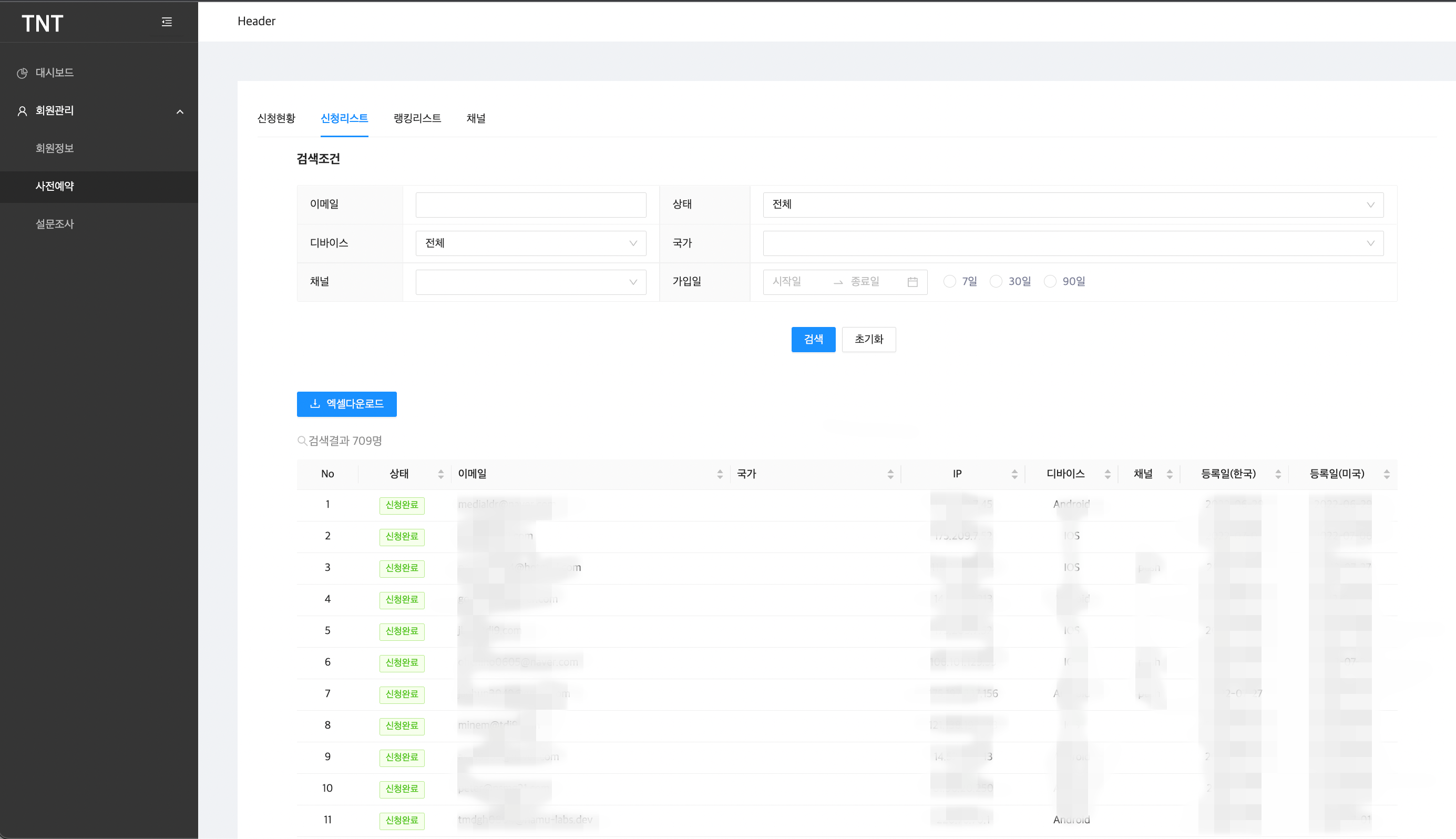Sort the 이메일 column with its sort icon
The image size is (1456, 839).
pyautogui.click(x=720, y=474)
